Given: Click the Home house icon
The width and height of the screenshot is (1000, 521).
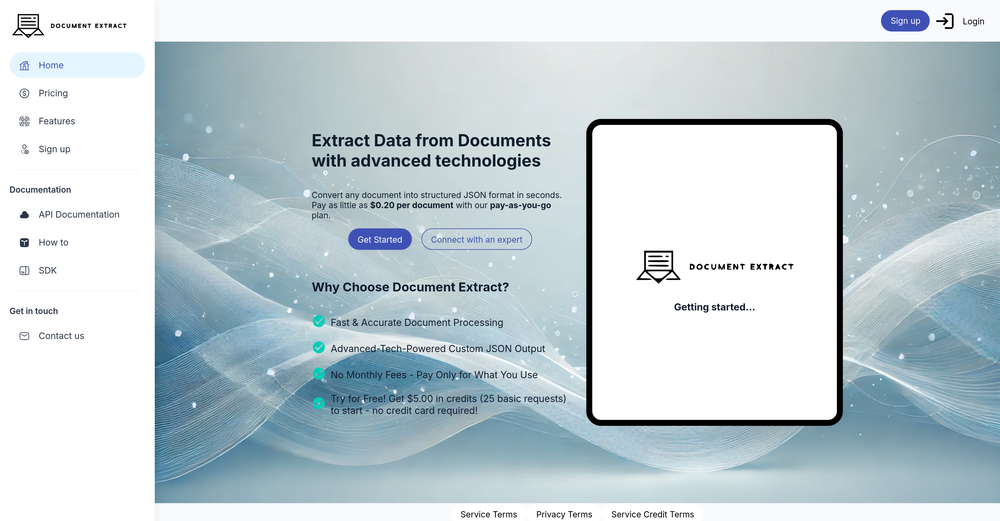Looking at the screenshot, I should 24,65.
